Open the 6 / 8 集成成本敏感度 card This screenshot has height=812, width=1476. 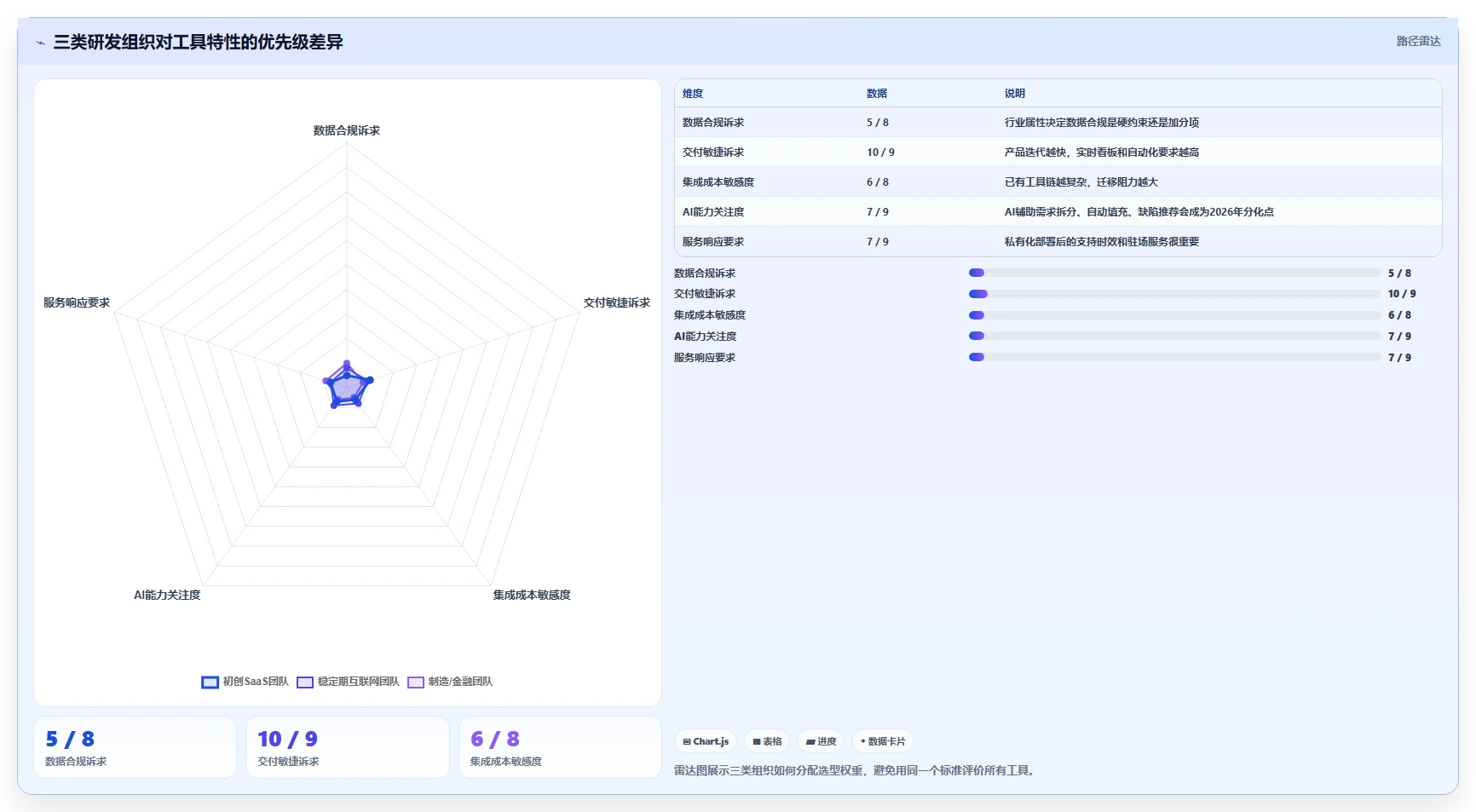pyautogui.click(x=560, y=747)
